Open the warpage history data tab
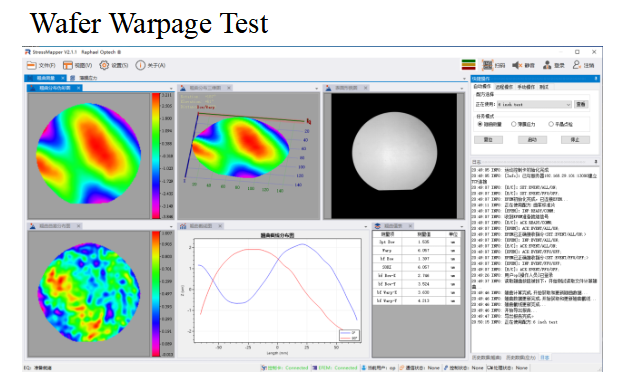 [x=487, y=357]
